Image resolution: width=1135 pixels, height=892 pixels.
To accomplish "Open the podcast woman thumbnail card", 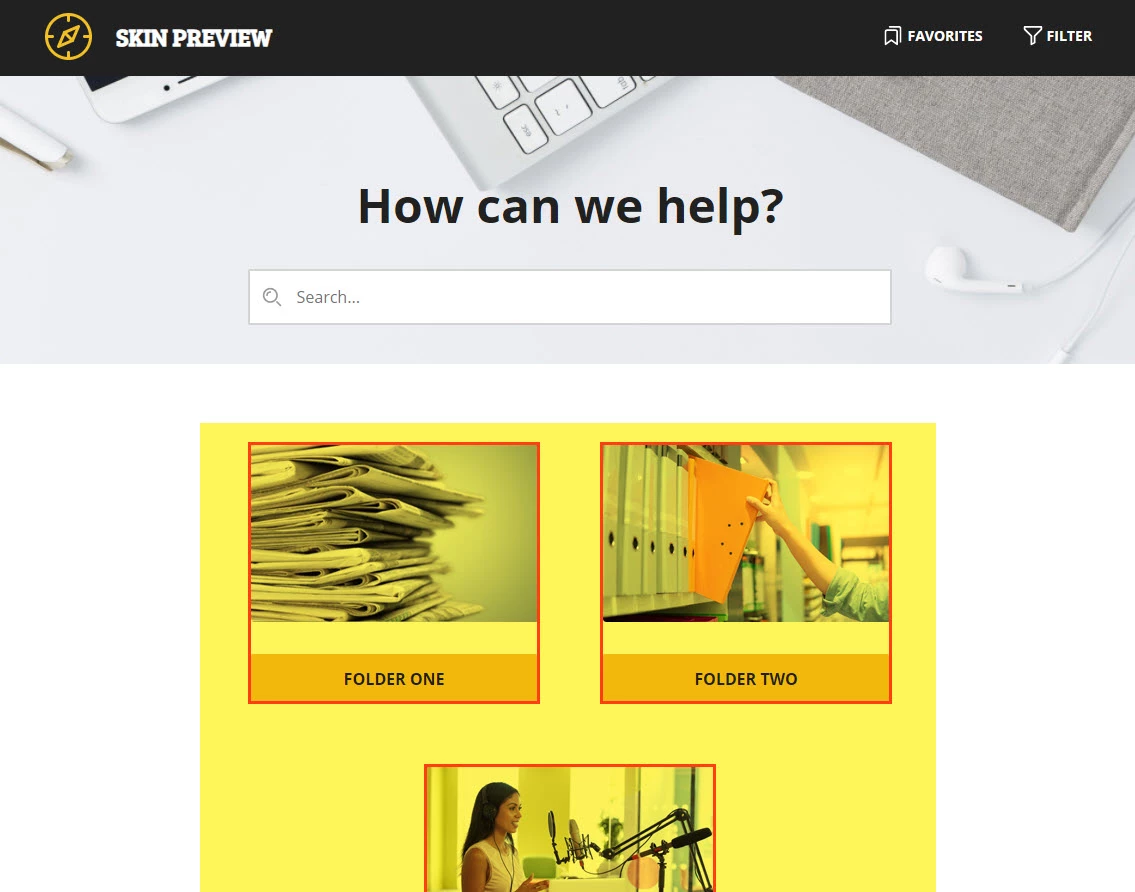I will tap(570, 828).
